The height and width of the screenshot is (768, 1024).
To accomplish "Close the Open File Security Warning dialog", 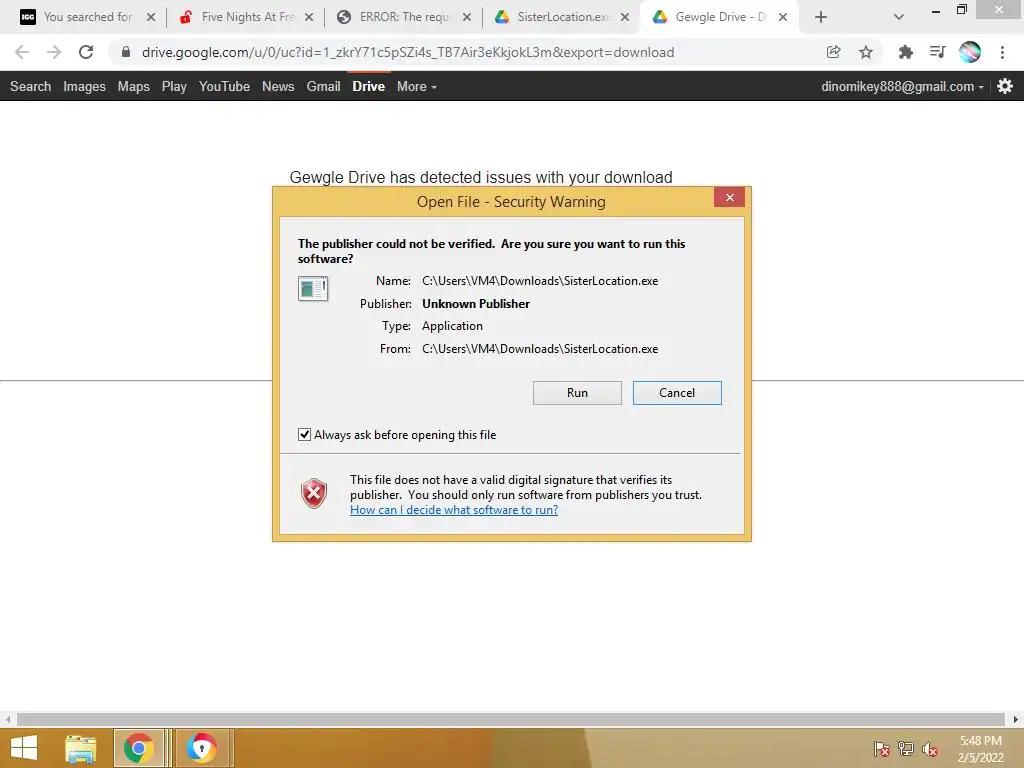I will [729, 197].
